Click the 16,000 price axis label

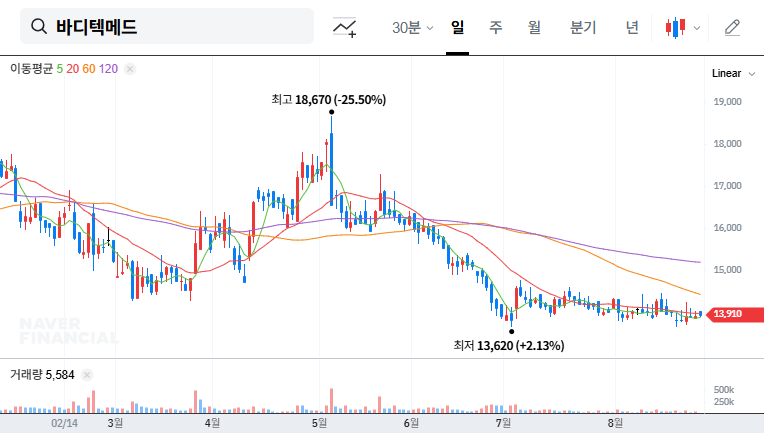click(x=727, y=227)
